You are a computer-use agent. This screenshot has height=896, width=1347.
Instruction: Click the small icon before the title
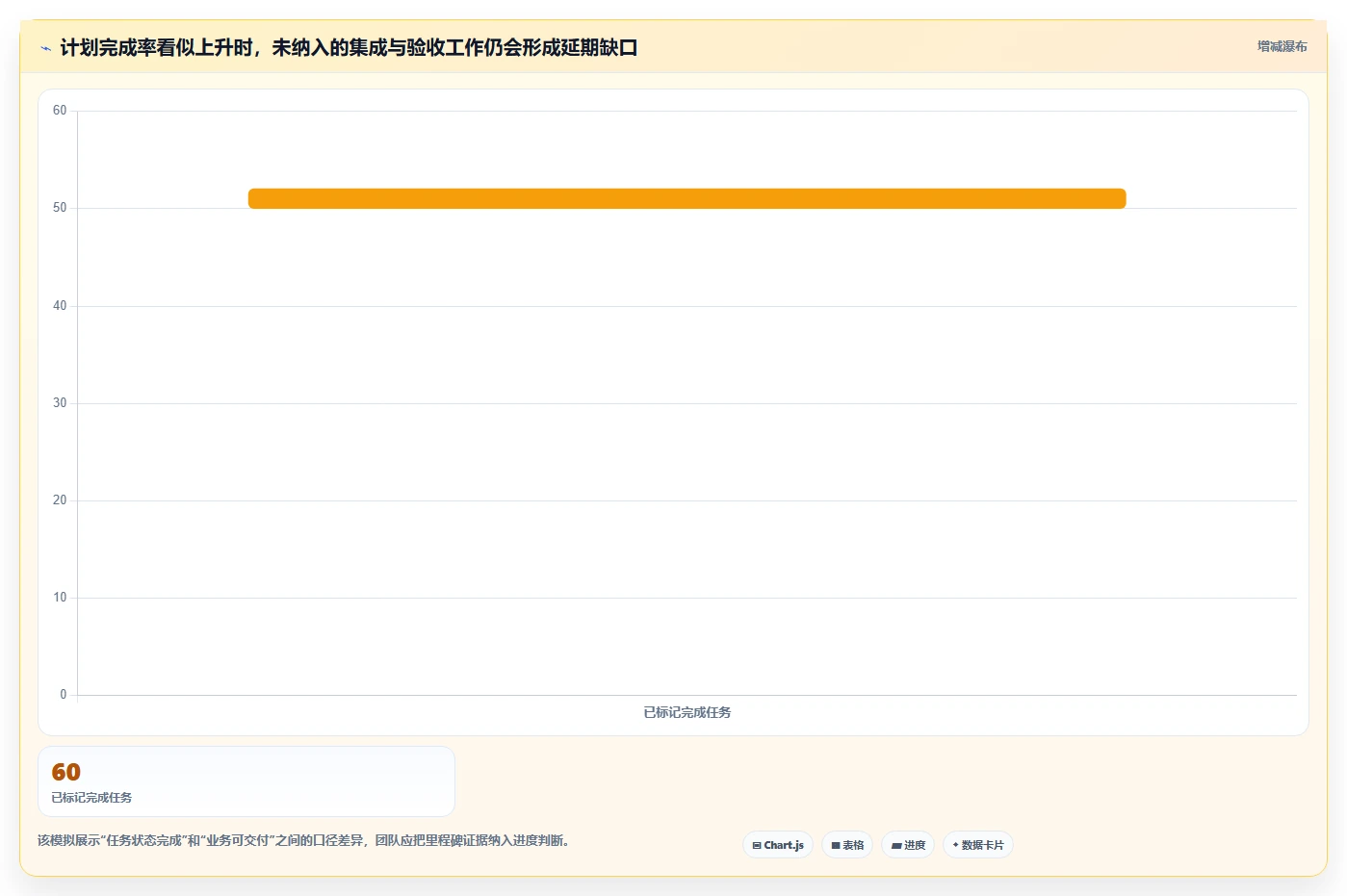tap(45, 48)
